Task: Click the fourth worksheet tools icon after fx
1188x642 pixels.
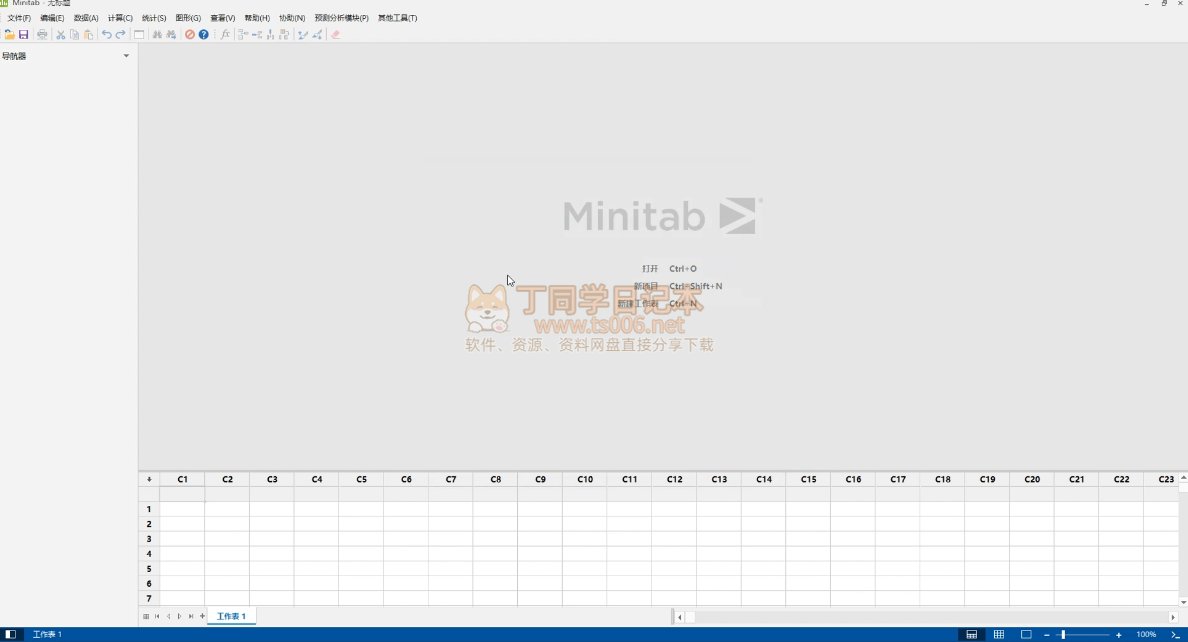Action: click(284, 35)
